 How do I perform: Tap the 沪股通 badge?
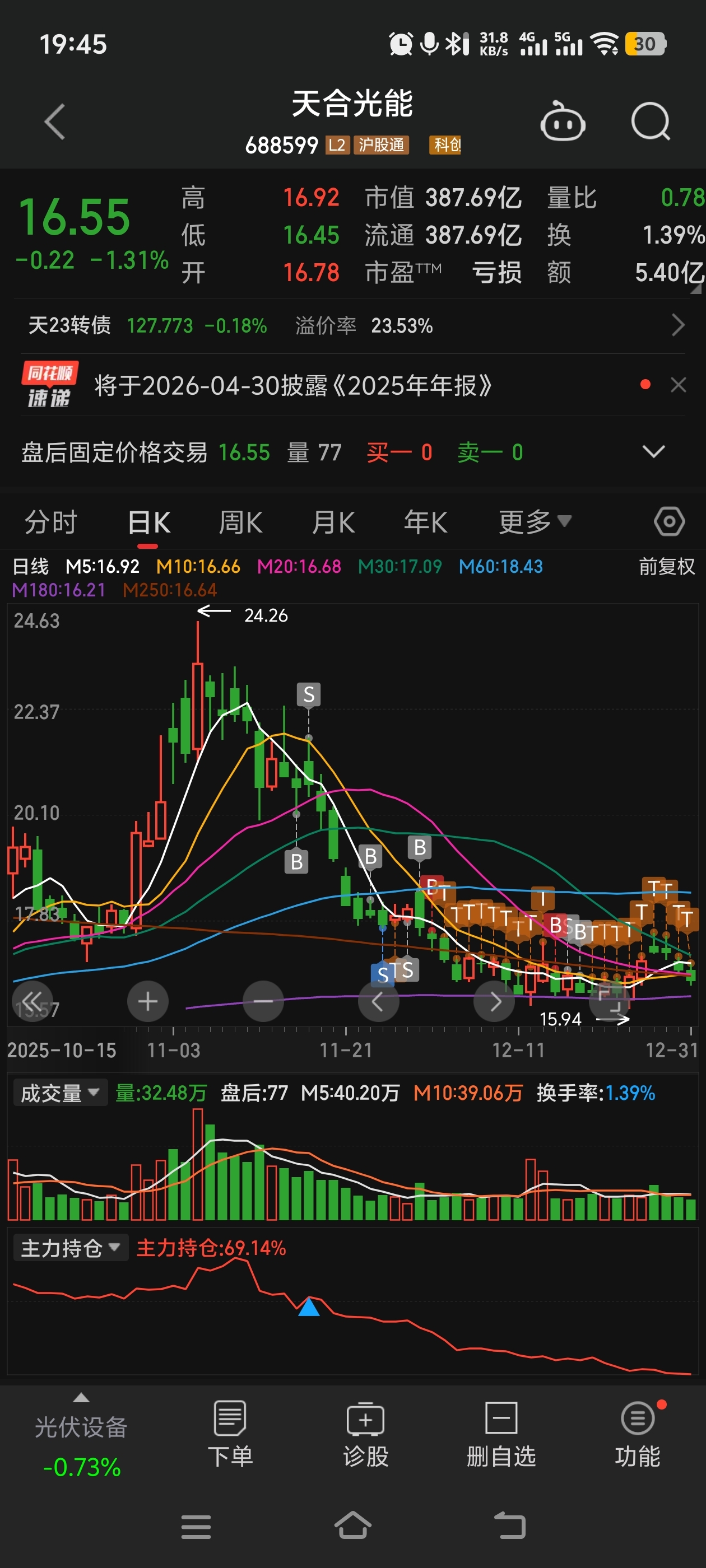[x=382, y=145]
